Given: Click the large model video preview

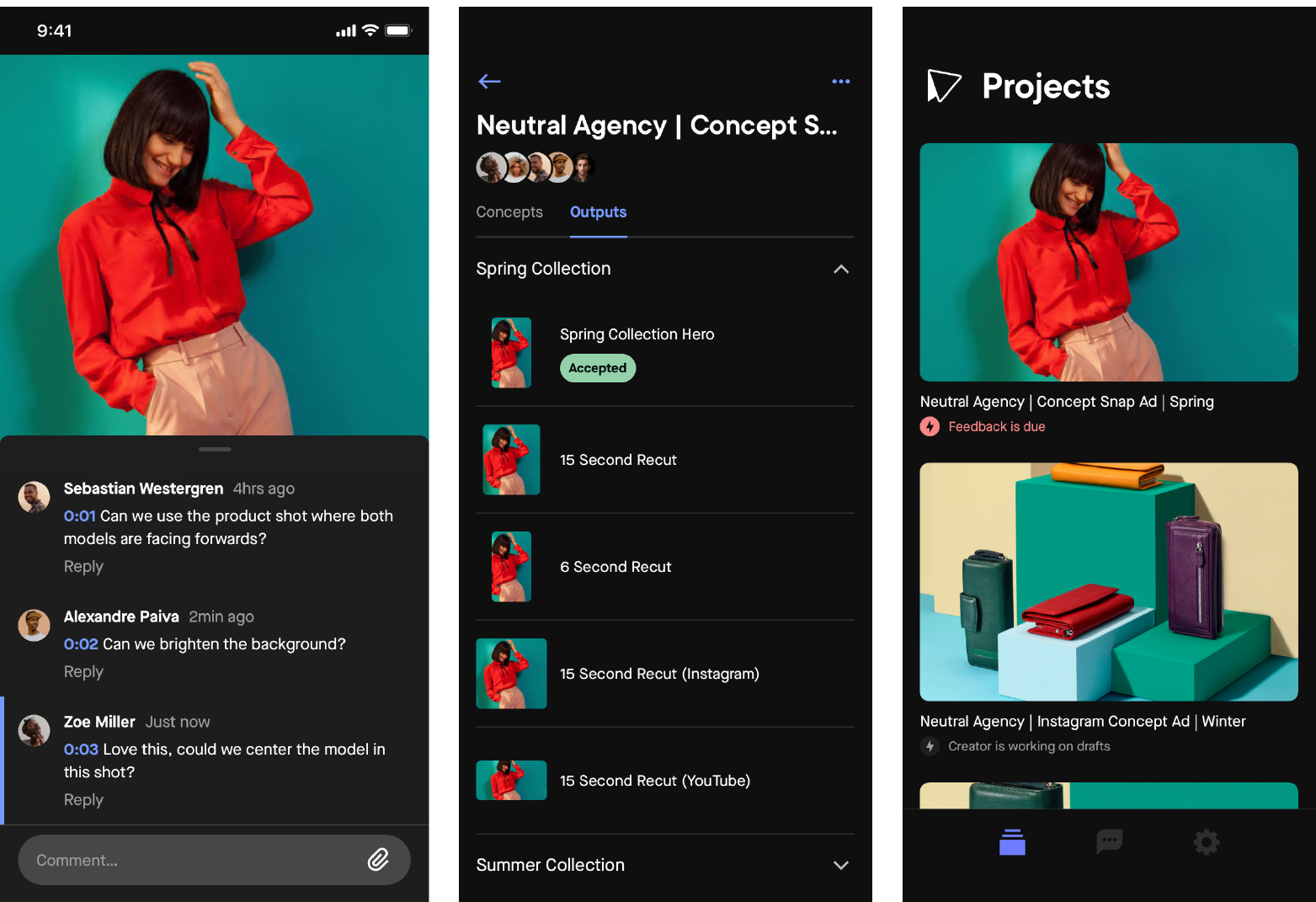Looking at the screenshot, I should [214, 245].
